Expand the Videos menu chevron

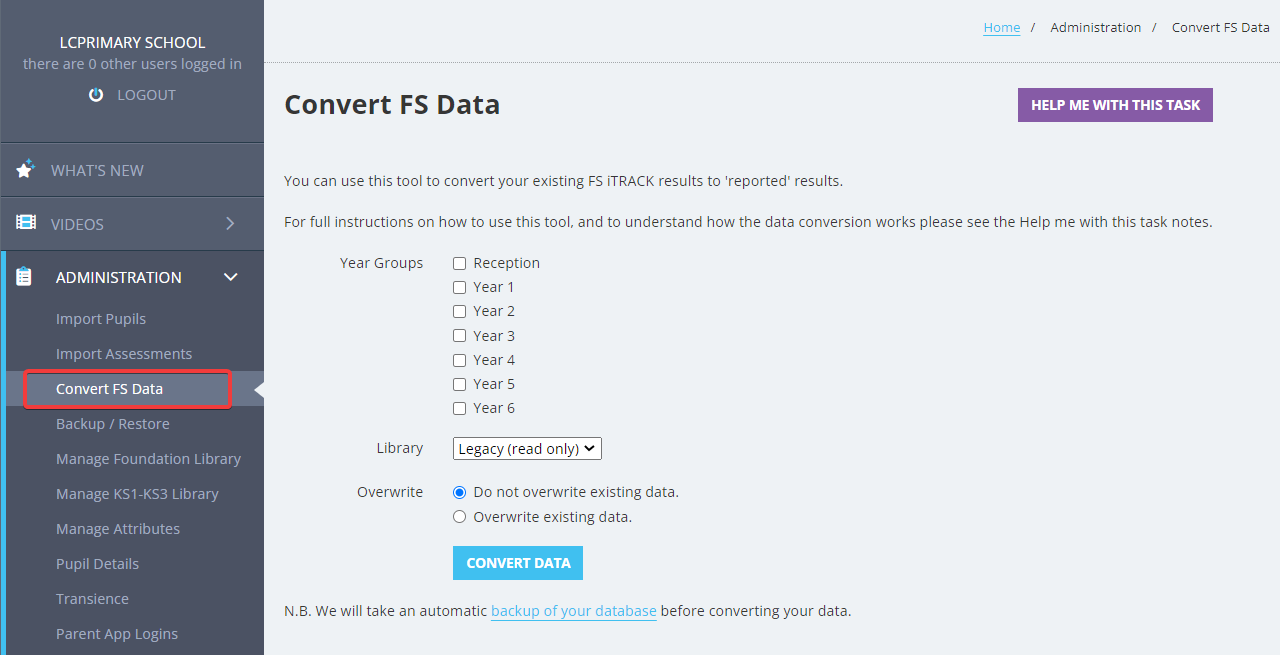230,223
